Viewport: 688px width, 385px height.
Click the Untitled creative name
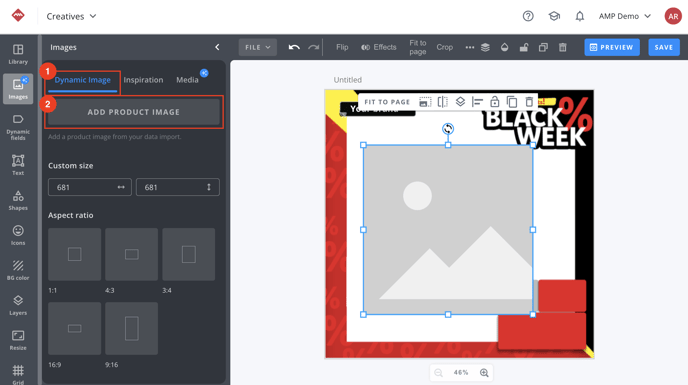coord(348,80)
